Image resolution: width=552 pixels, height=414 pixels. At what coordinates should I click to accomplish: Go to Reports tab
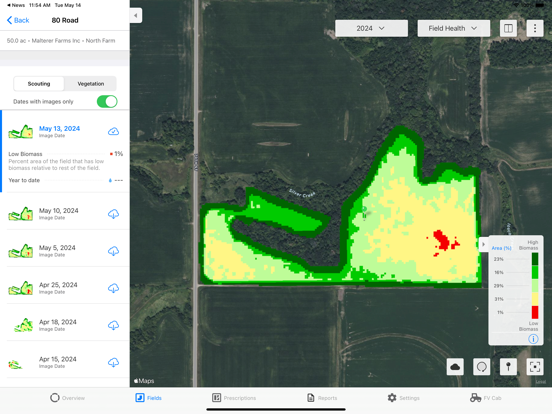tap(322, 398)
